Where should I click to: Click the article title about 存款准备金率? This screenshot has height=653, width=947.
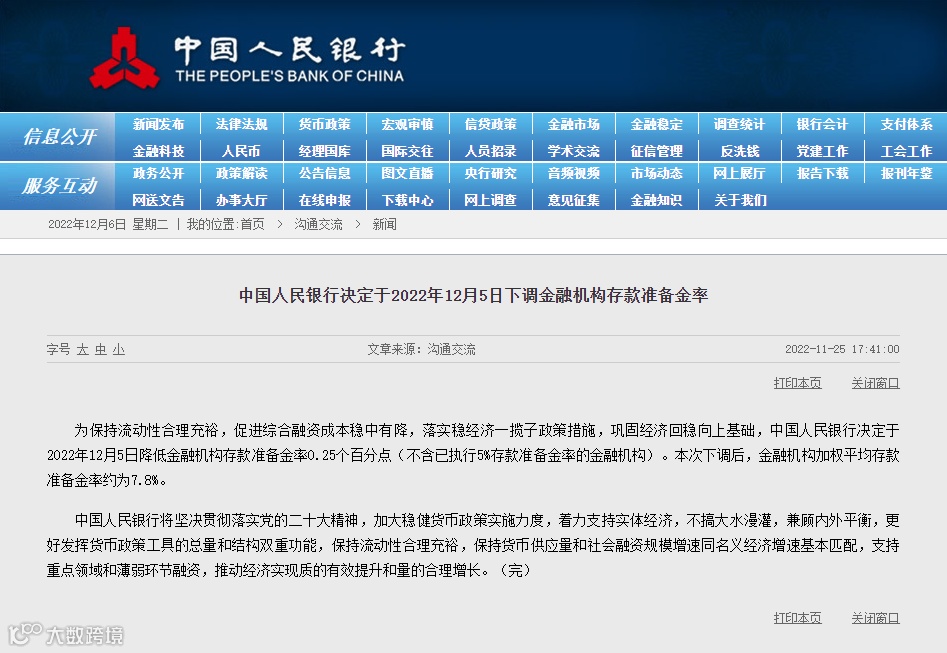[x=474, y=295]
